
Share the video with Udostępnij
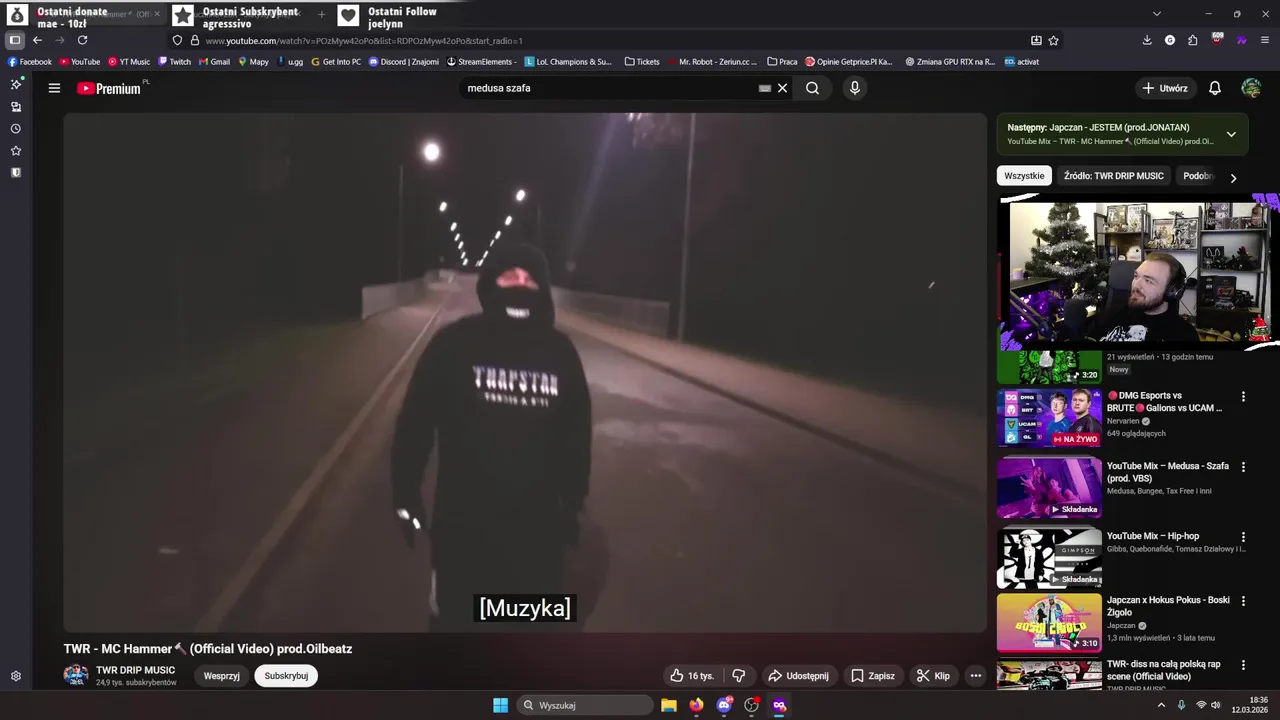pyautogui.click(x=798, y=676)
